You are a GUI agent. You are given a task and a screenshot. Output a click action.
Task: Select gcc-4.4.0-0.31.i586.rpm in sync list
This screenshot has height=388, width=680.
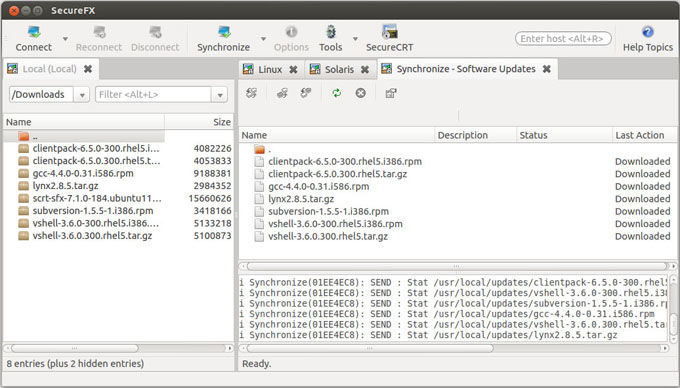point(318,187)
